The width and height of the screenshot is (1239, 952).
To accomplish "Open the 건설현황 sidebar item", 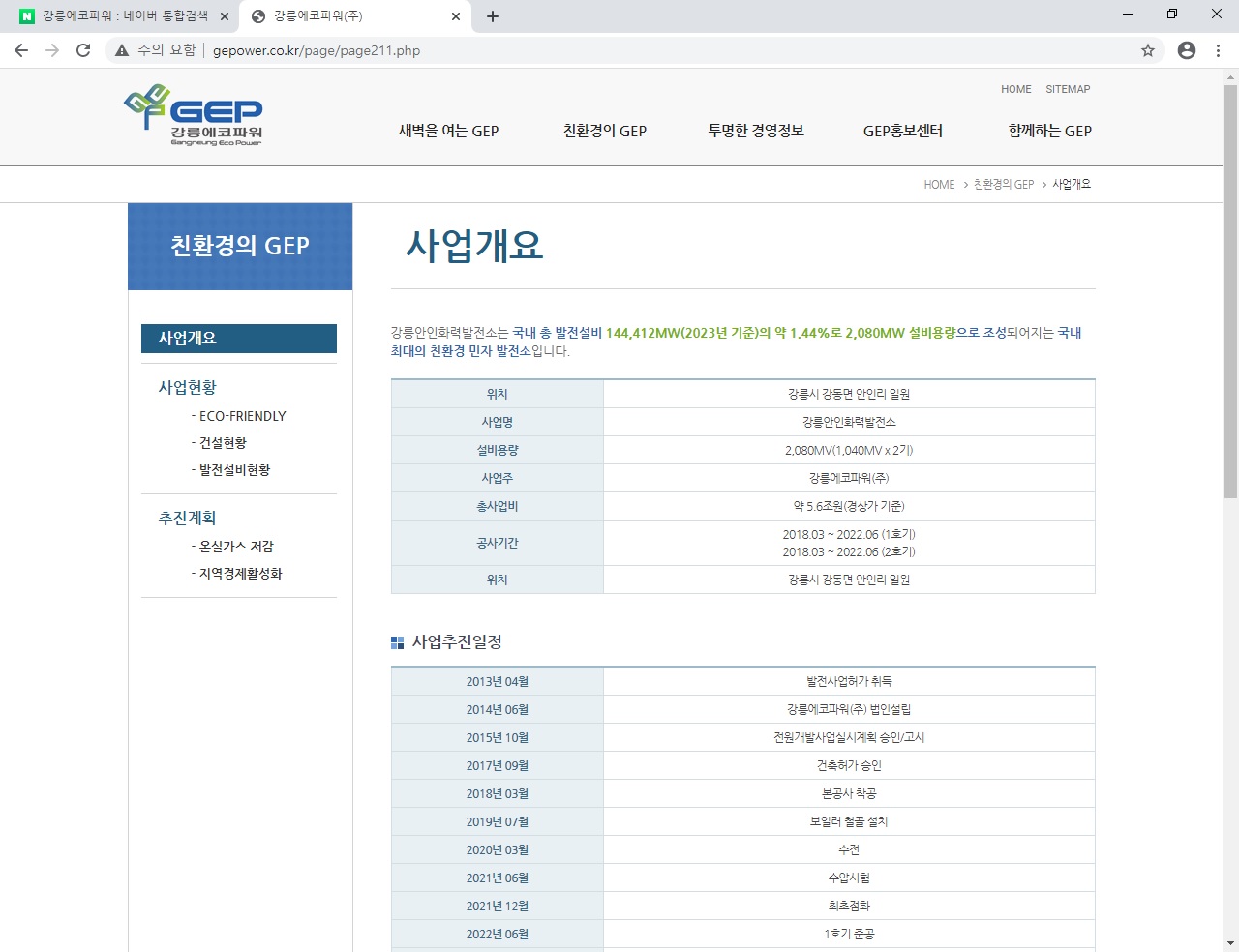I will click(219, 443).
